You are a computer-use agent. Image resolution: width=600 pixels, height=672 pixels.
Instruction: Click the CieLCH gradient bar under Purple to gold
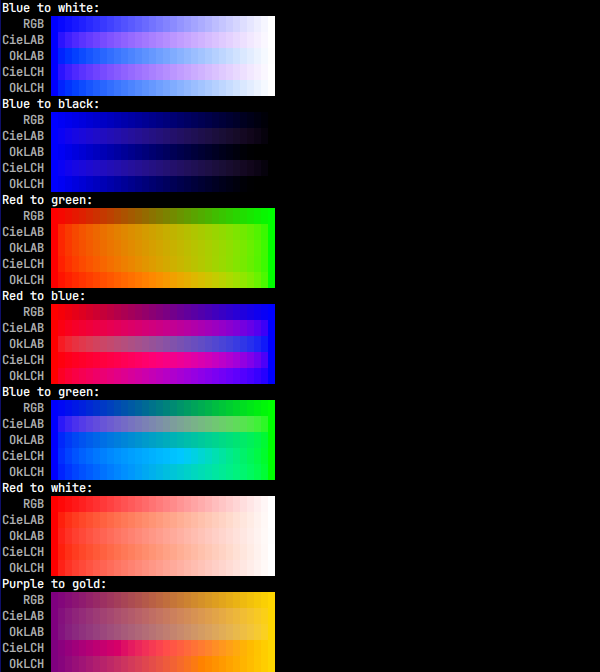pyautogui.click(x=163, y=648)
